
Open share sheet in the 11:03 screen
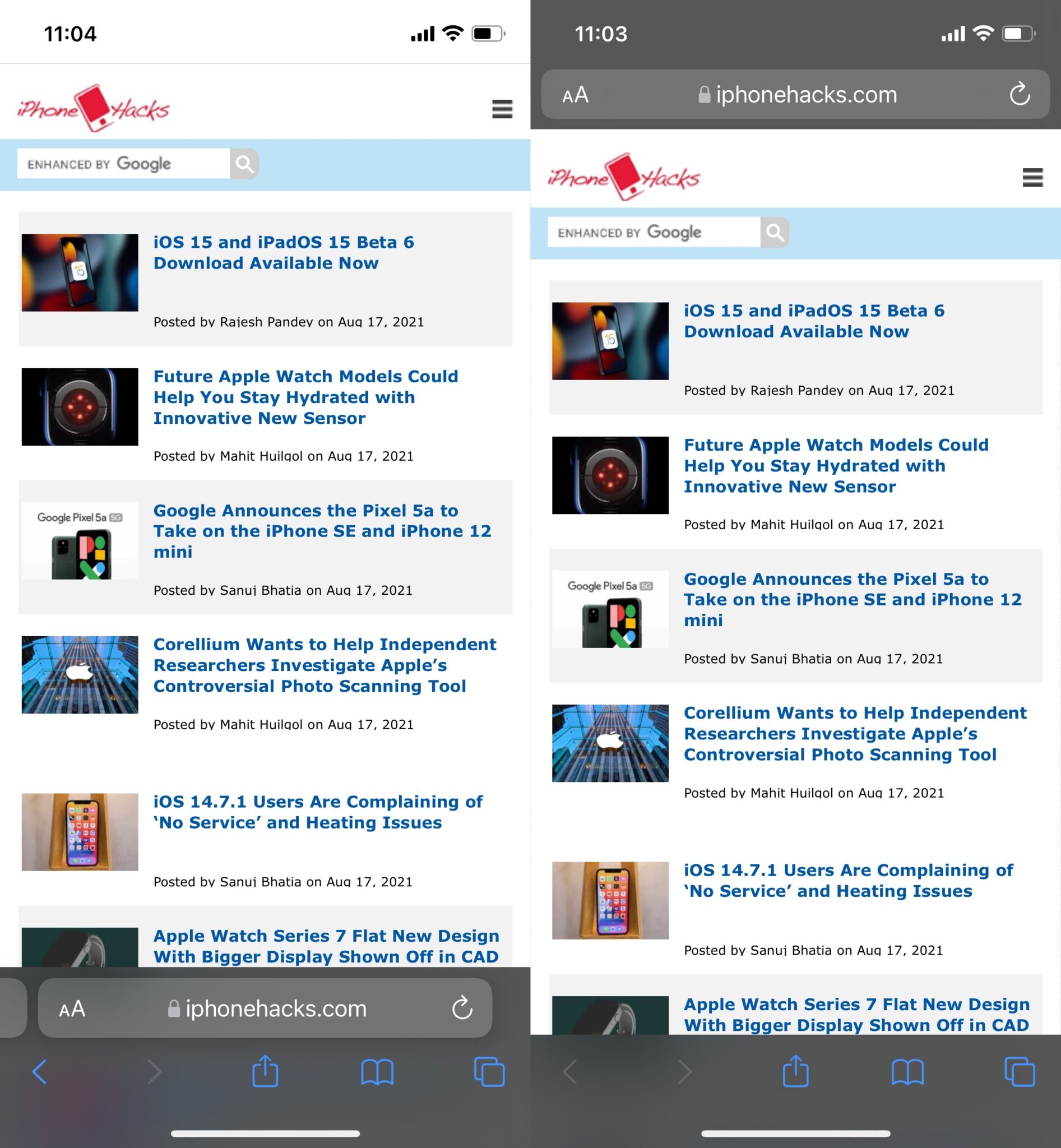point(795,1071)
